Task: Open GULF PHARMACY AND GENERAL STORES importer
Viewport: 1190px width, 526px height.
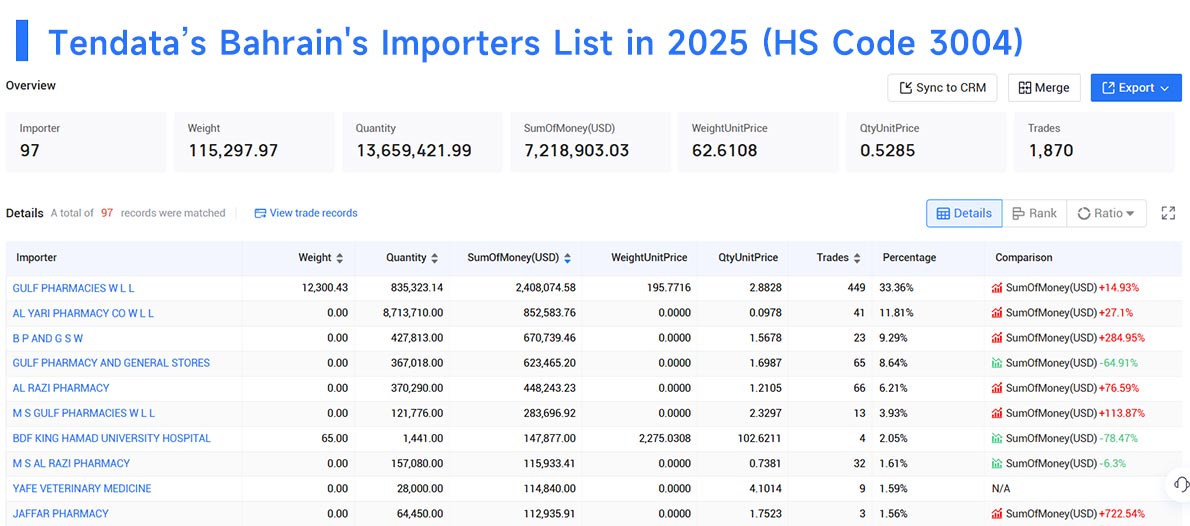Action: coord(112,364)
